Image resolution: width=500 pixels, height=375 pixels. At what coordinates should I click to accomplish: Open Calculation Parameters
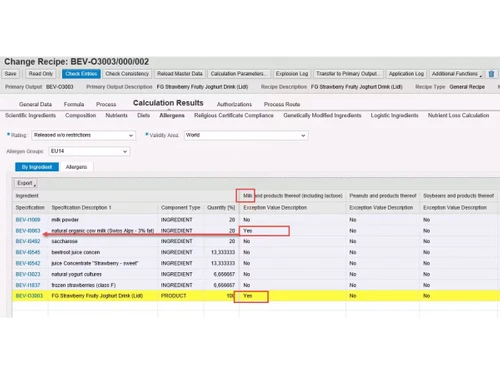238,74
